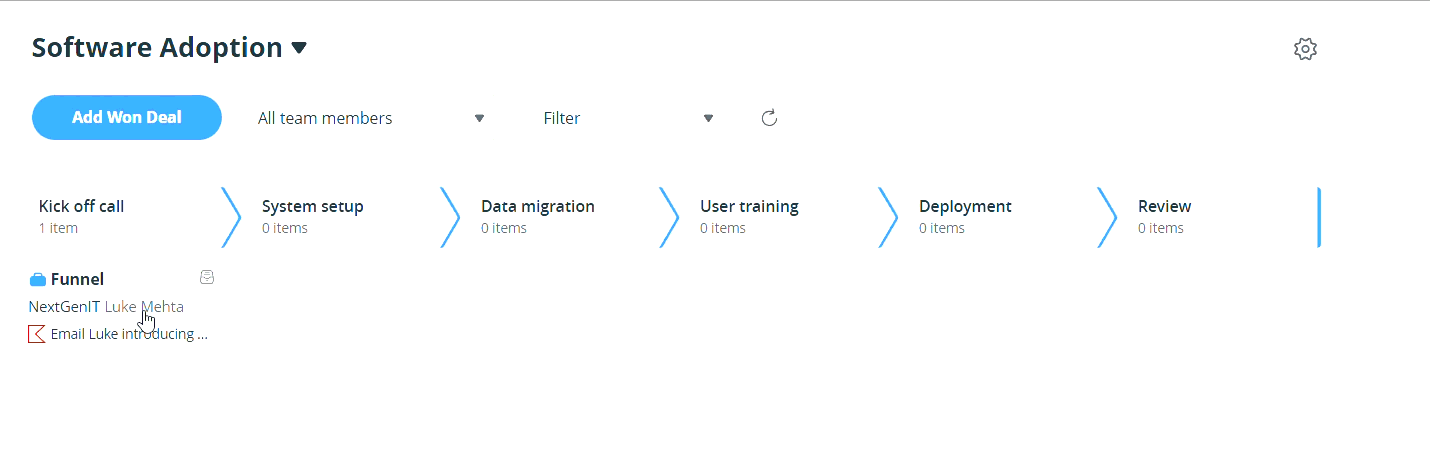Viewport: 1430px width, 470px height.
Task: Click the Add Won Deal button
Action: 127,118
